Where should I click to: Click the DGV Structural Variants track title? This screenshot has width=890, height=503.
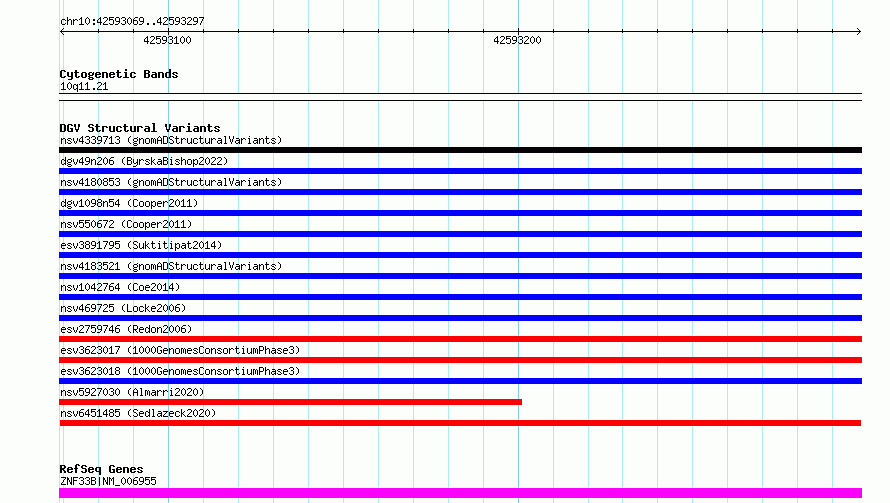coord(140,128)
